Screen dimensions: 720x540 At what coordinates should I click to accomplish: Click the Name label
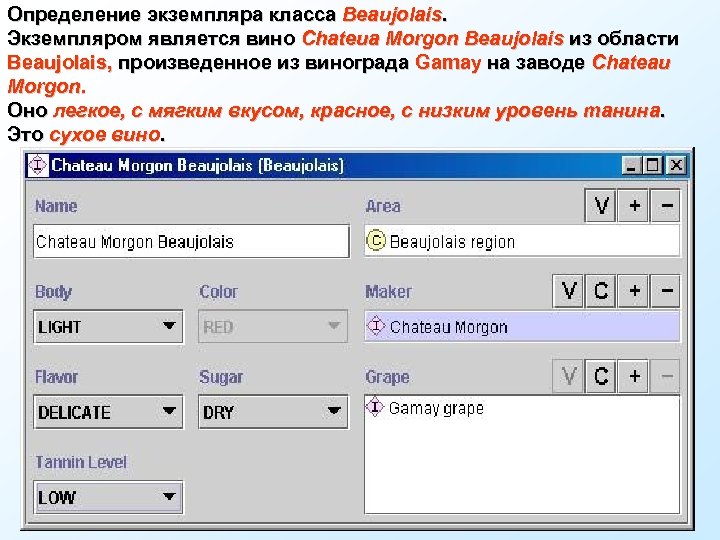(x=56, y=206)
